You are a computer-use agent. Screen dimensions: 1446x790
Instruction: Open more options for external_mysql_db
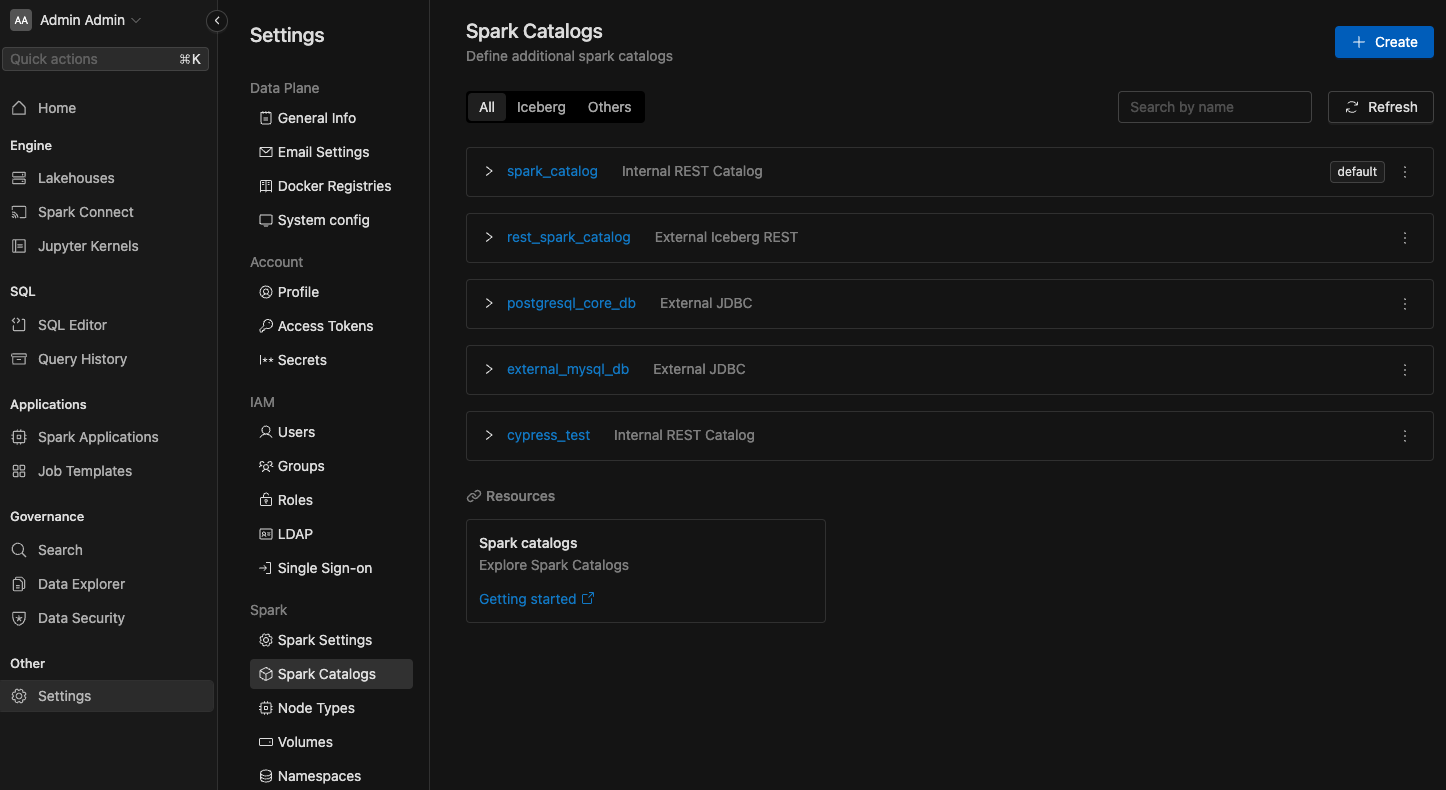click(1405, 370)
